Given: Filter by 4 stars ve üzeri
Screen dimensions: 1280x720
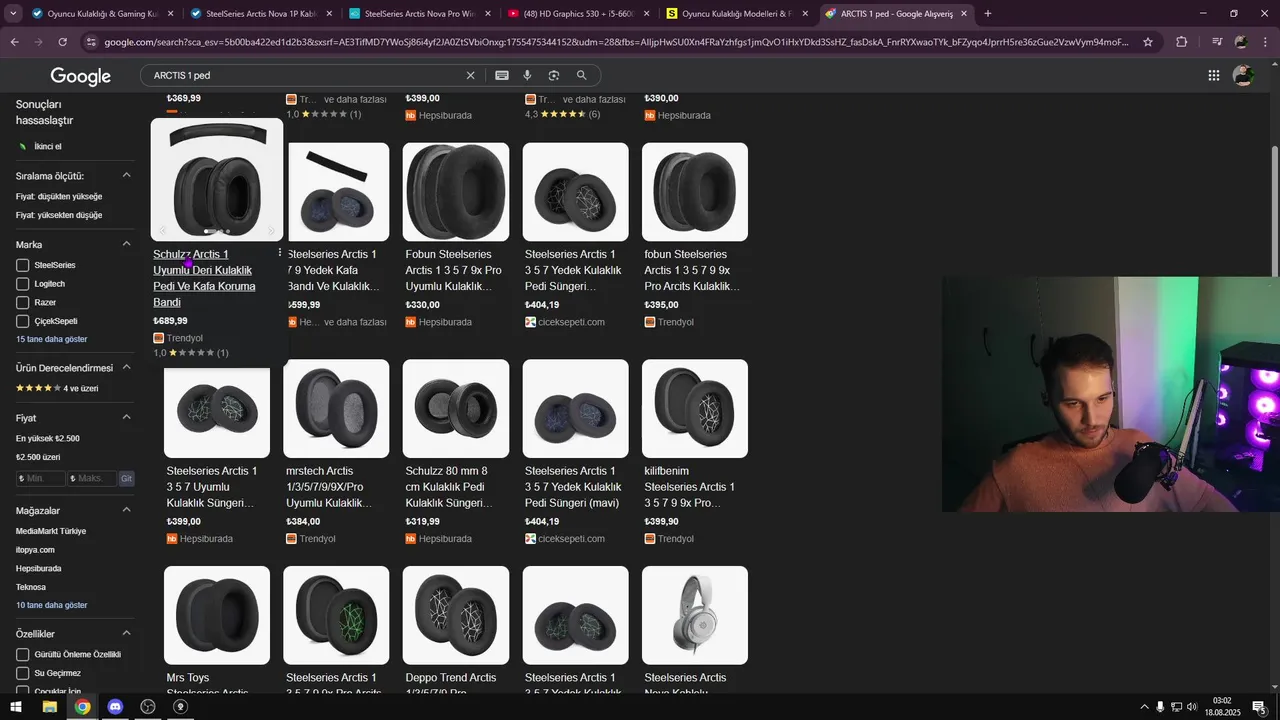Looking at the screenshot, I should [x=57, y=388].
